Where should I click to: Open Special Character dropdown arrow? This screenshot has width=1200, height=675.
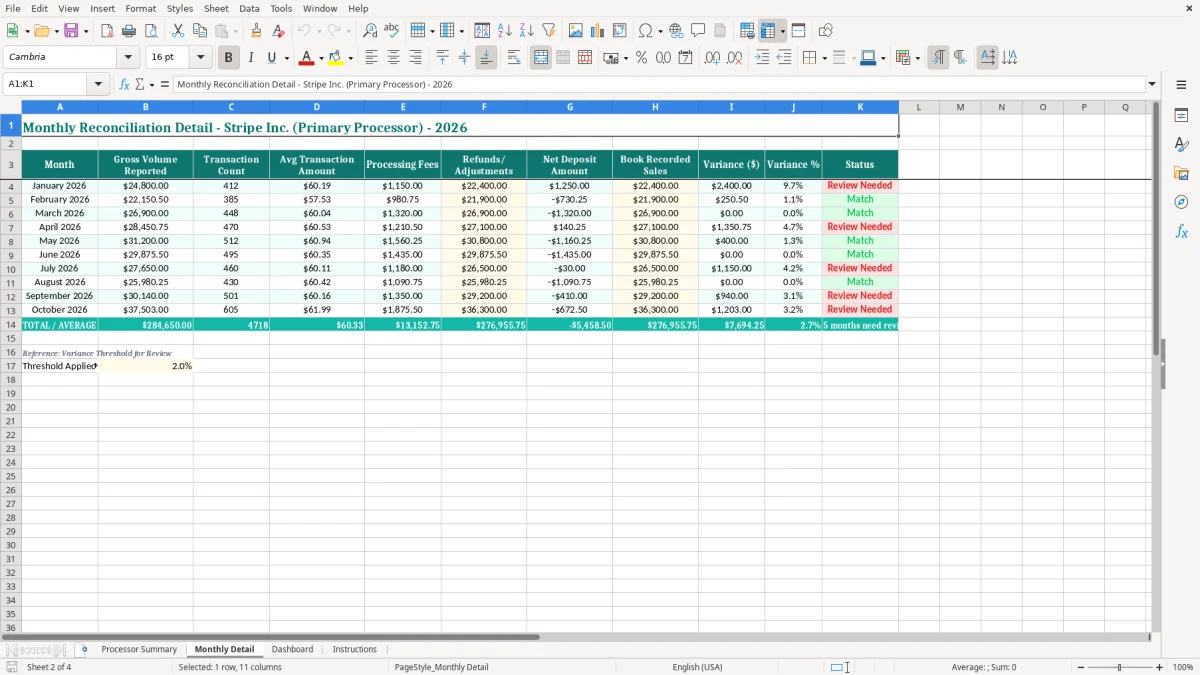click(x=660, y=31)
